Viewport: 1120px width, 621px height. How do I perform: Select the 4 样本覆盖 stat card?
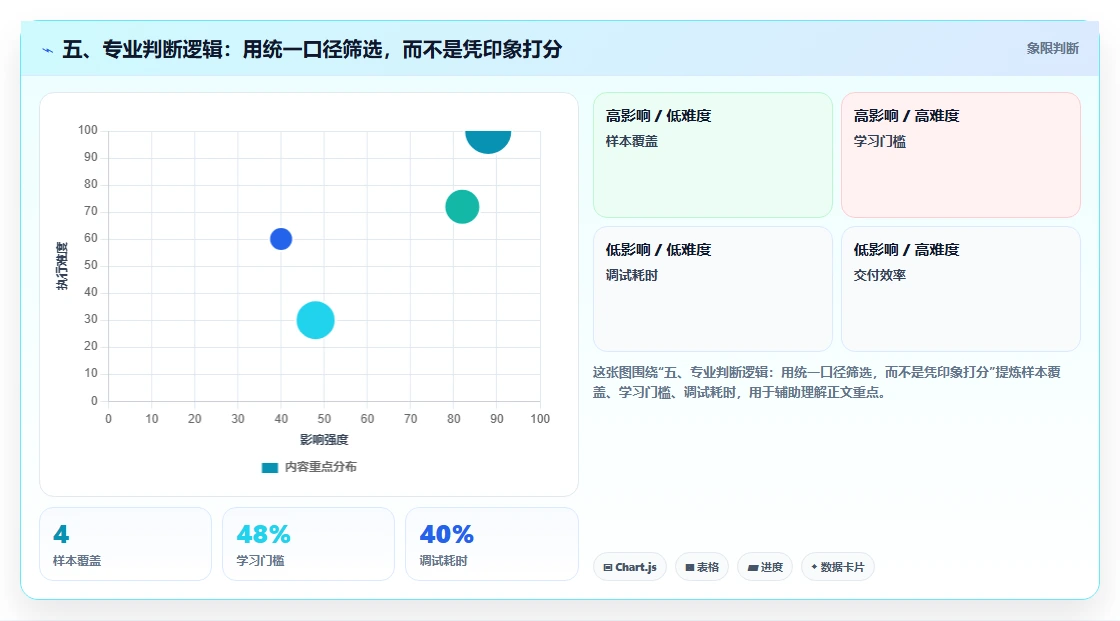(126, 544)
